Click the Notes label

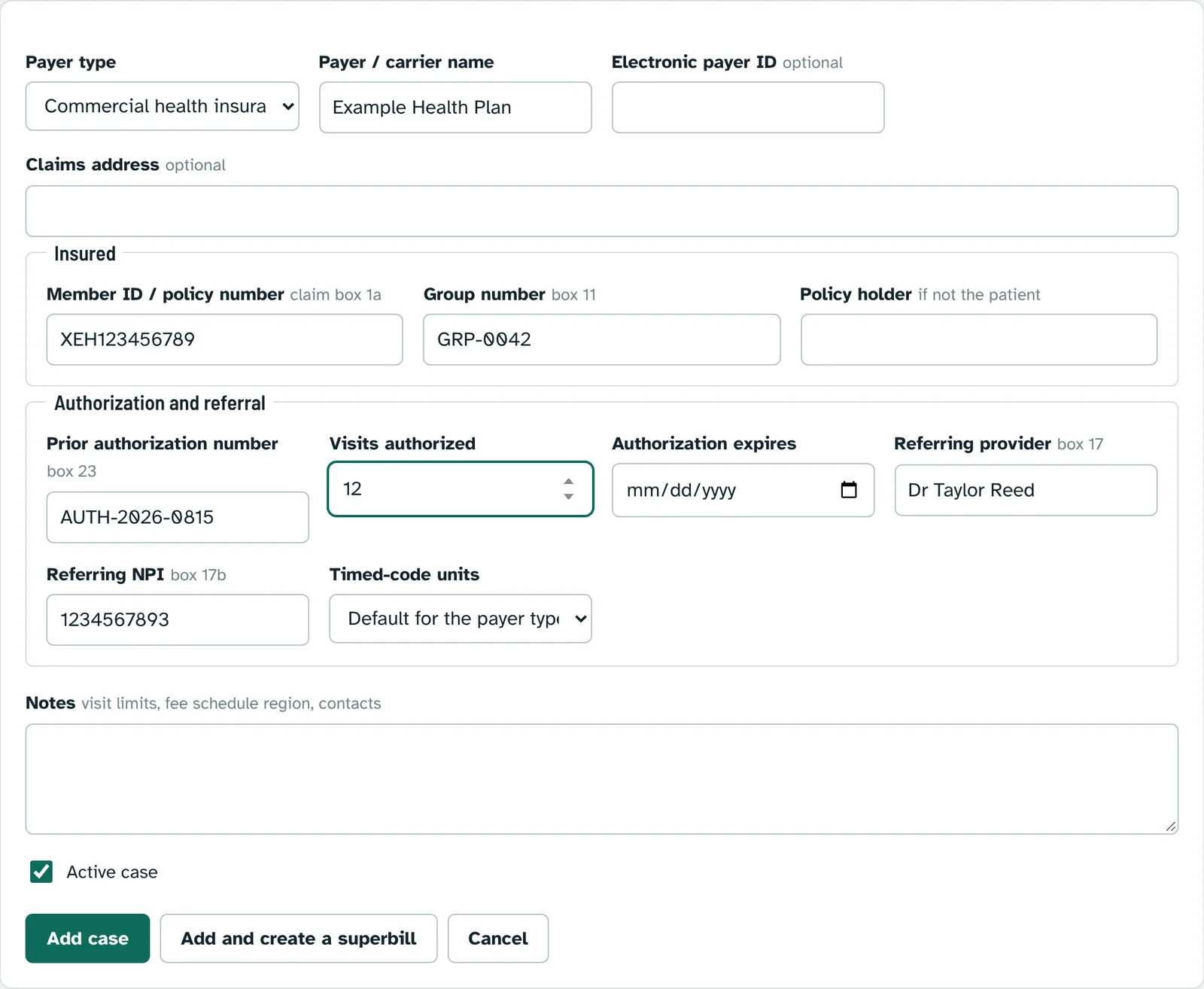[x=50, y=703]
